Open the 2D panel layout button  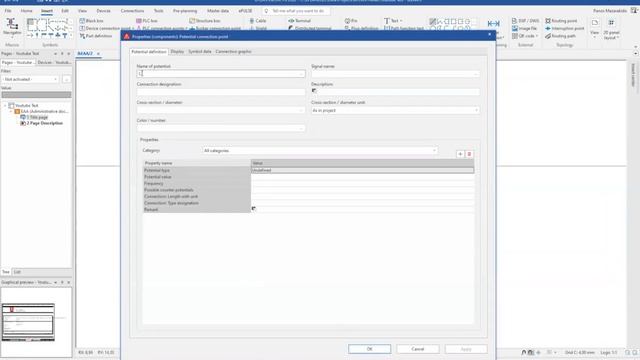(611, 29)
